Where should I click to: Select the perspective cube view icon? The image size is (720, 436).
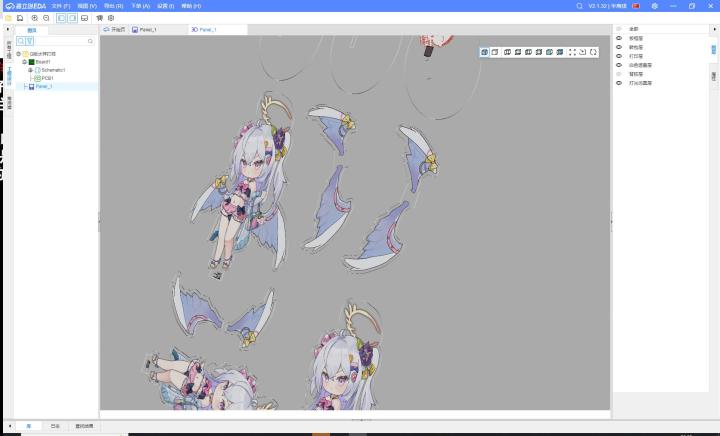[x=484, y=52]
